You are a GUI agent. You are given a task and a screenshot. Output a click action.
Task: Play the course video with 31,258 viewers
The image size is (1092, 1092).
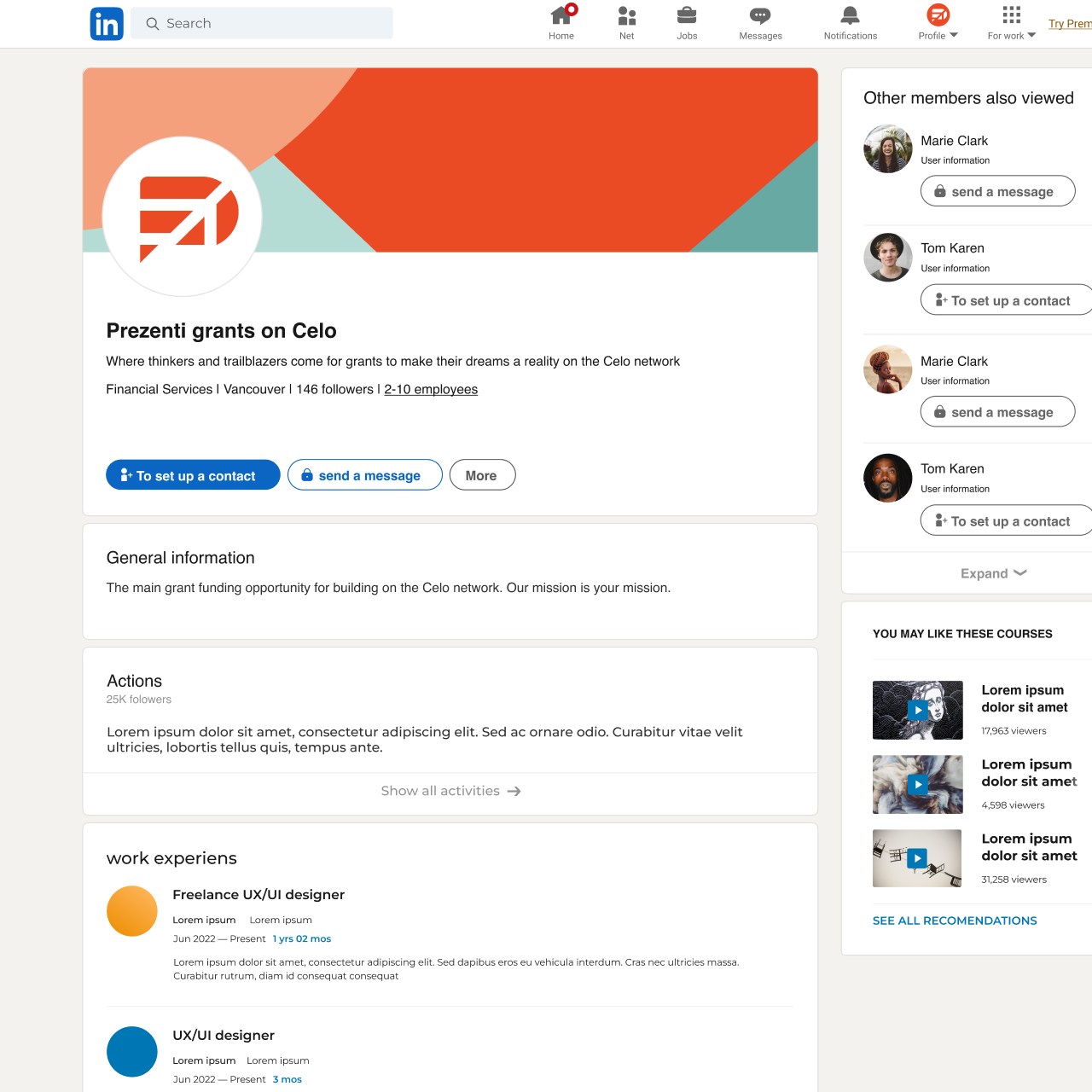[917, 858]
